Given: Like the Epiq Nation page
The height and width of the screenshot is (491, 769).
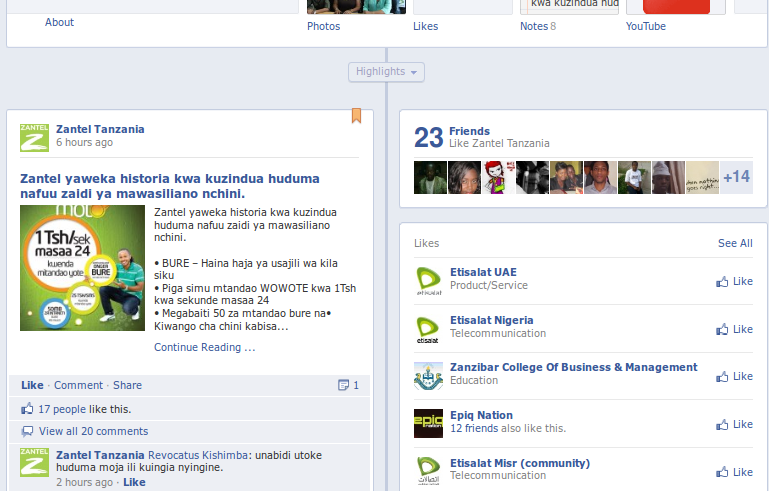Looking at the screenshot, I should pos(734,425).
